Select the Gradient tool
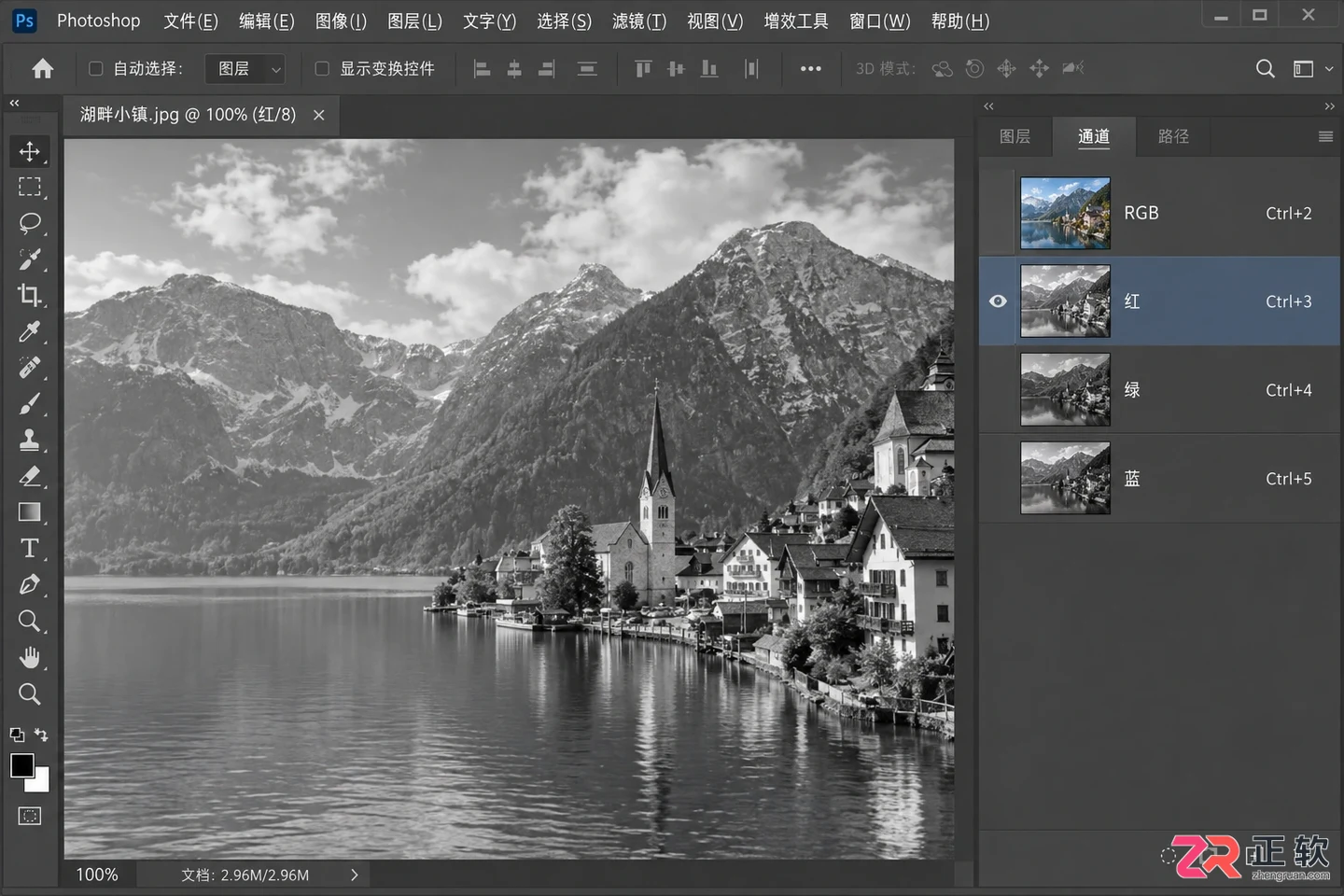Viewport: 1344px width, 896px height. [29, 512]
